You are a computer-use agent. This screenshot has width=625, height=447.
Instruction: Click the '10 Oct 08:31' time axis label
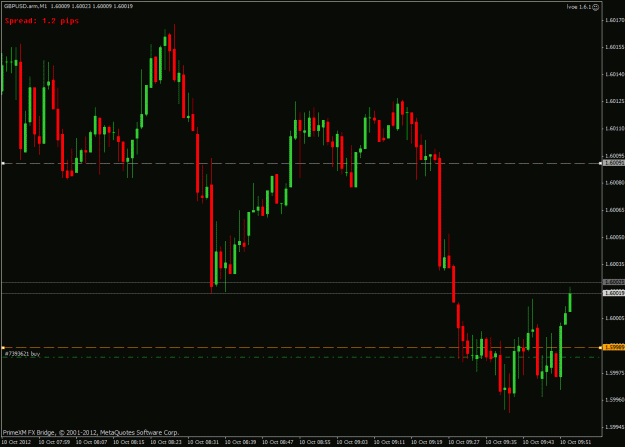point(203,442)
